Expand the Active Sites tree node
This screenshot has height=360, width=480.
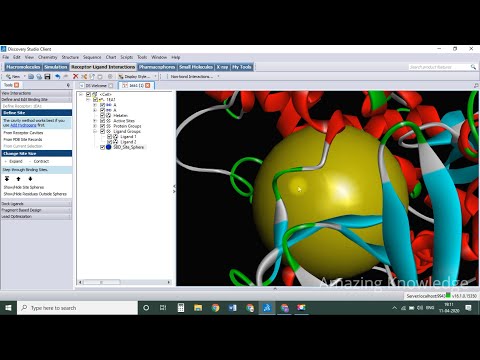[x=95, y=121]
